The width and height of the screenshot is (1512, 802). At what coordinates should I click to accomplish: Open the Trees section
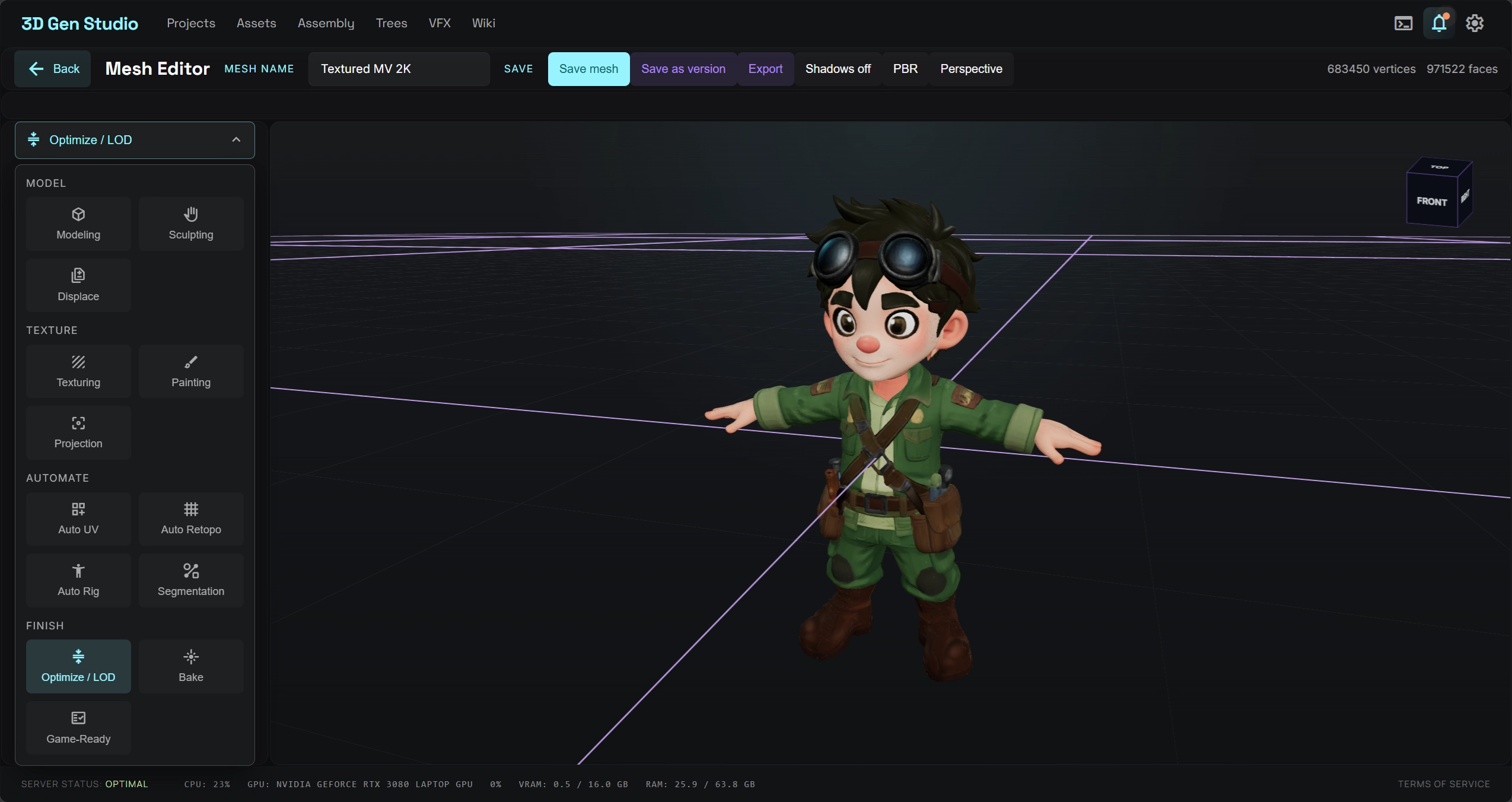[x=391, y=23]
